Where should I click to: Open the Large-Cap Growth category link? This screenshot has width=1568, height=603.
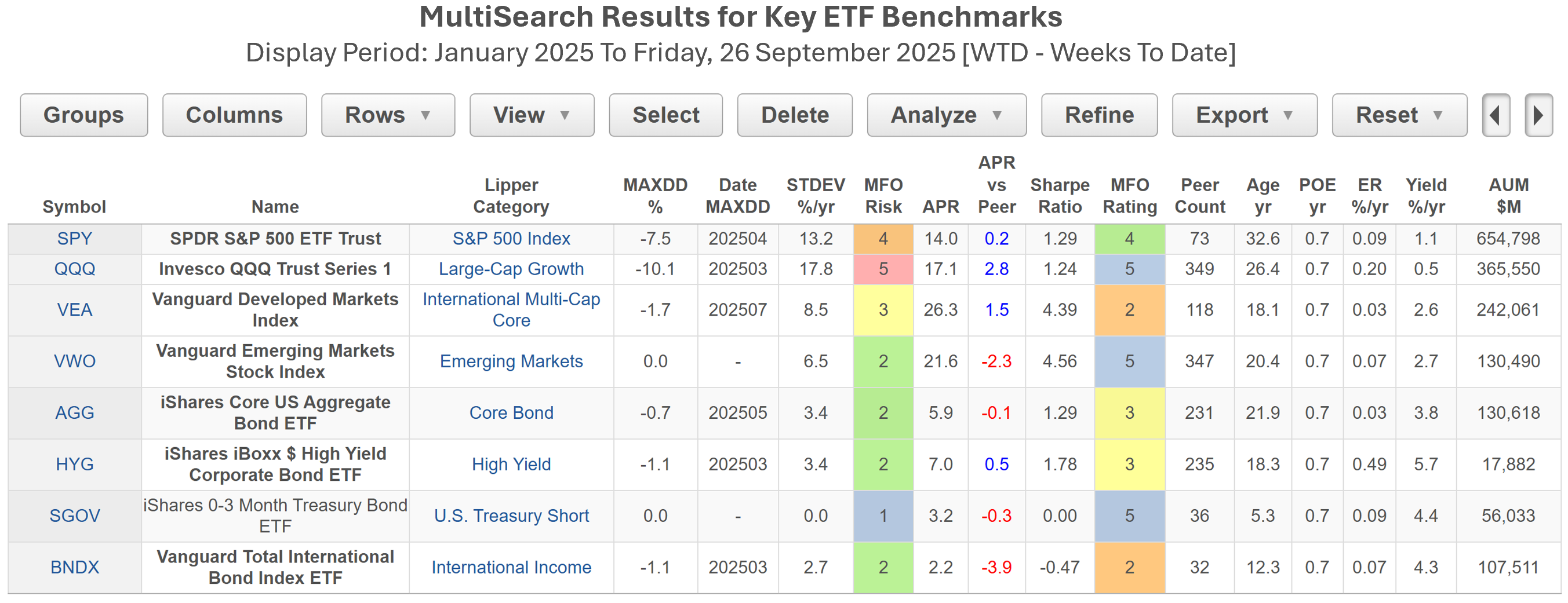(x=511, y=269)
